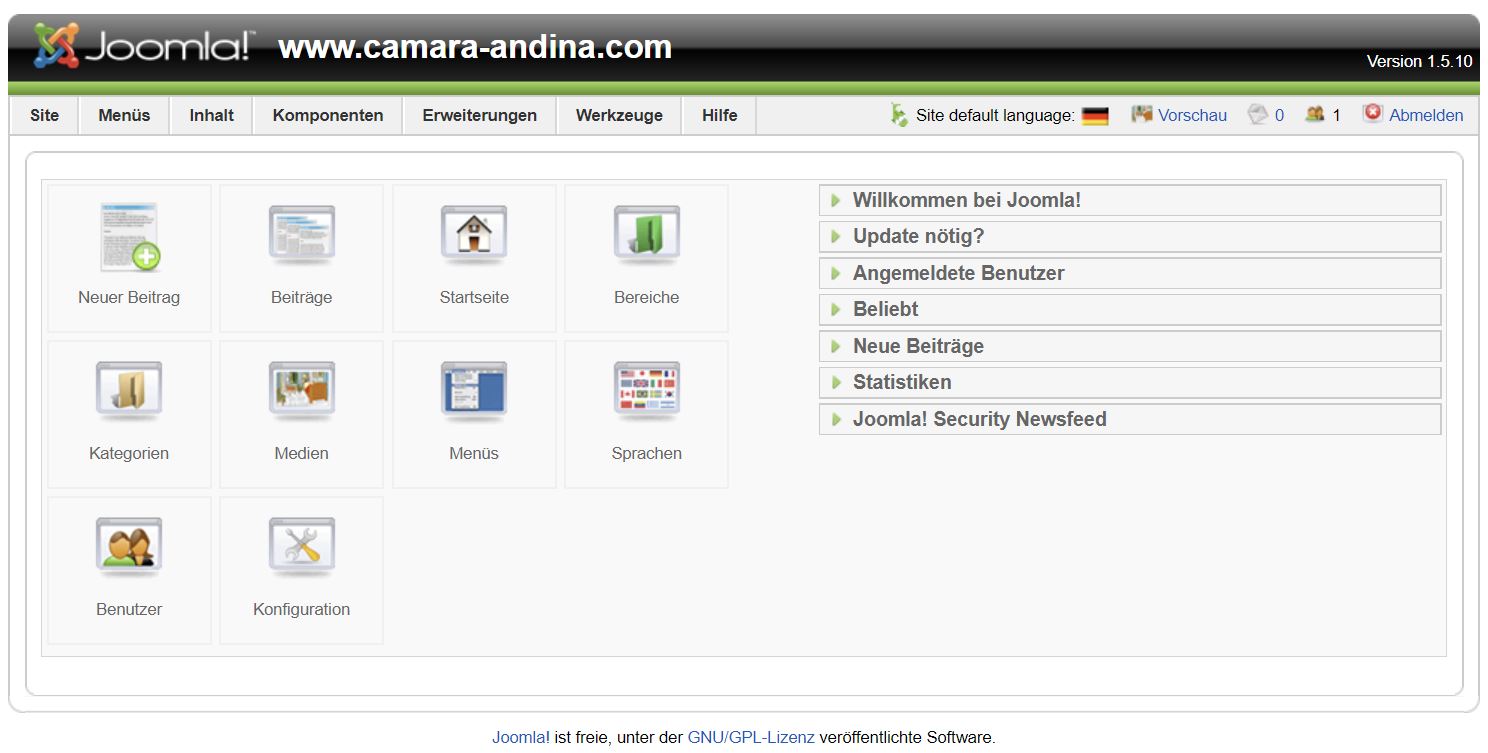The height and width of the screenshot is (753, 1488).
Task: Open the Werkzeuge menu
Action: click(x=619, y=115)
